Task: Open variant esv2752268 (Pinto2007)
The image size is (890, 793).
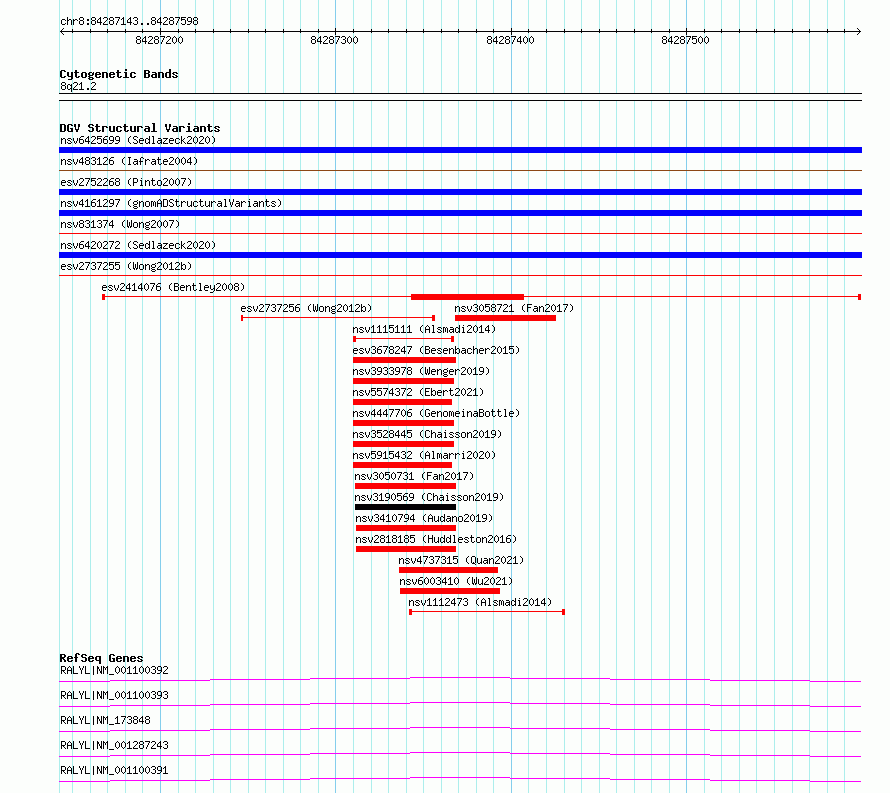Action: pyautogui.click(x=126, y=182)
